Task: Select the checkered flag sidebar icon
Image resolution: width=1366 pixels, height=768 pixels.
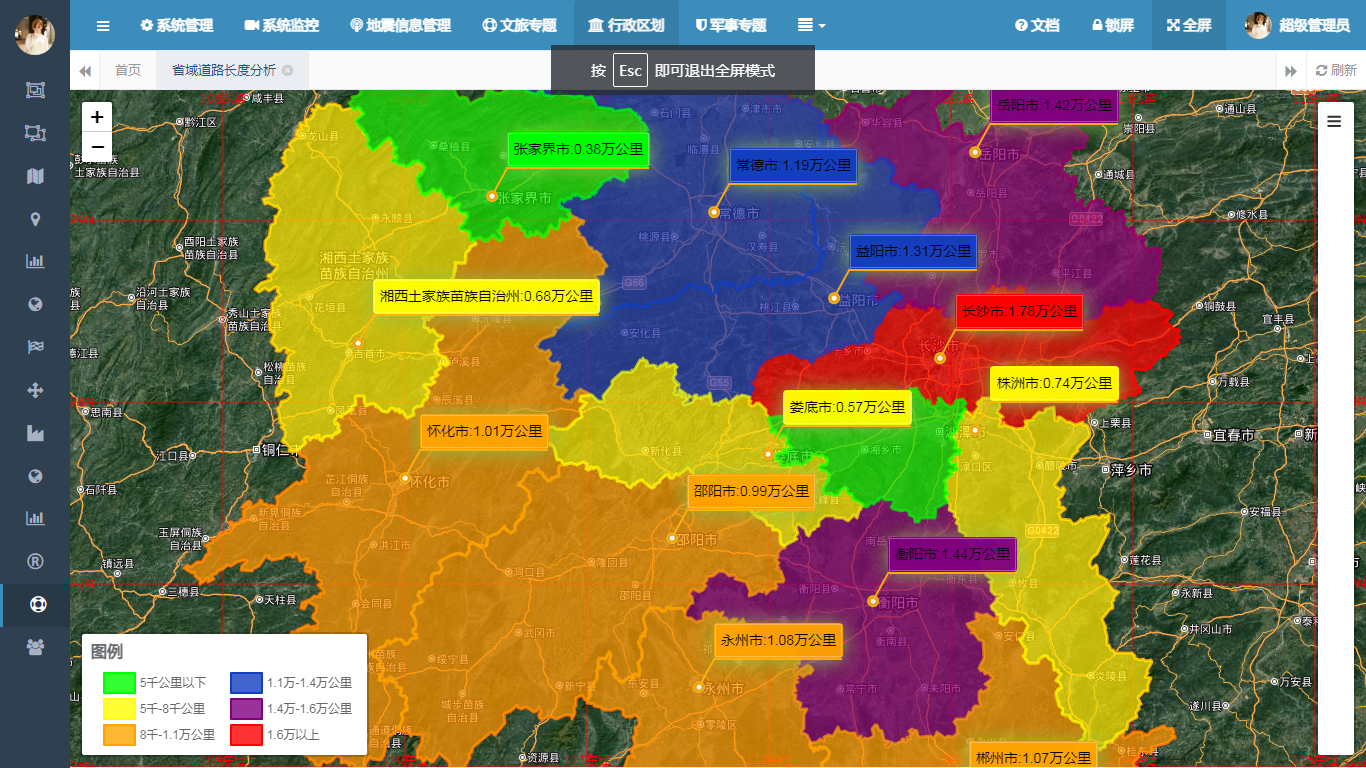Action: [x=35, y=348]
